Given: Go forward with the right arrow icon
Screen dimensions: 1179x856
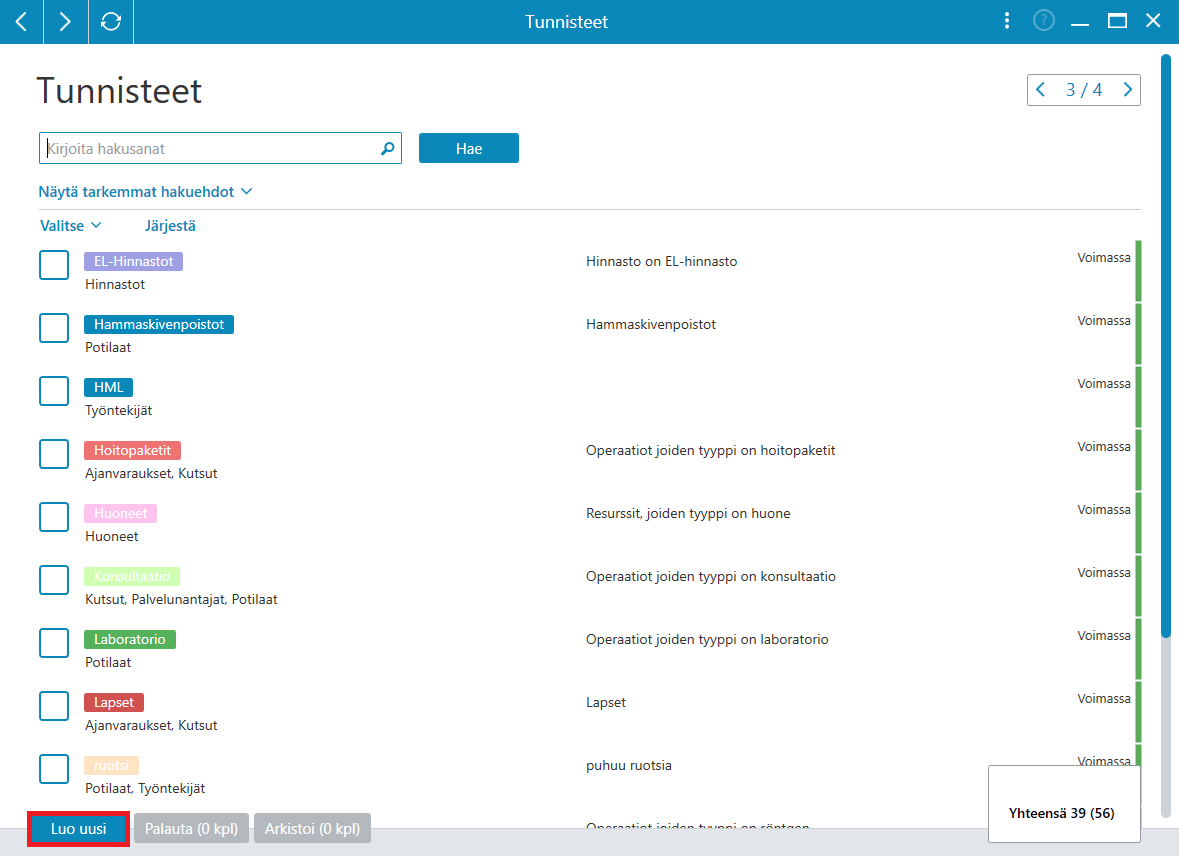Looking at the screenshot, I should (65, 22).
